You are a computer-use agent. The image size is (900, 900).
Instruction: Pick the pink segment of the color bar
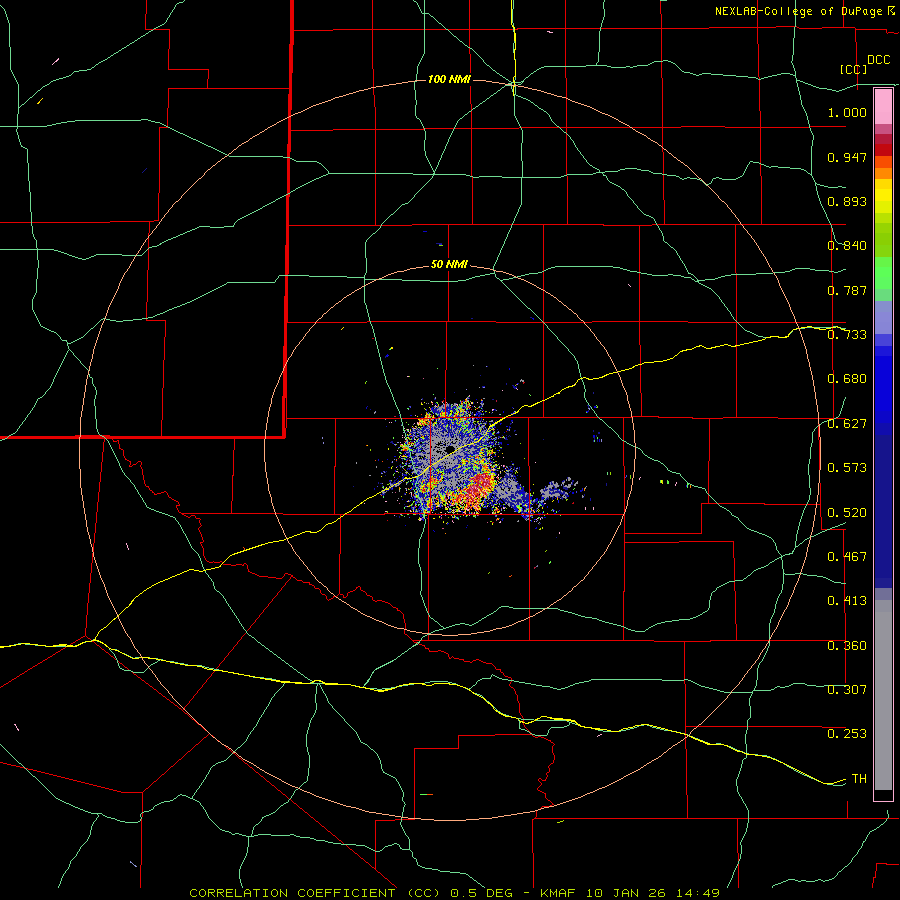[883, 107]
